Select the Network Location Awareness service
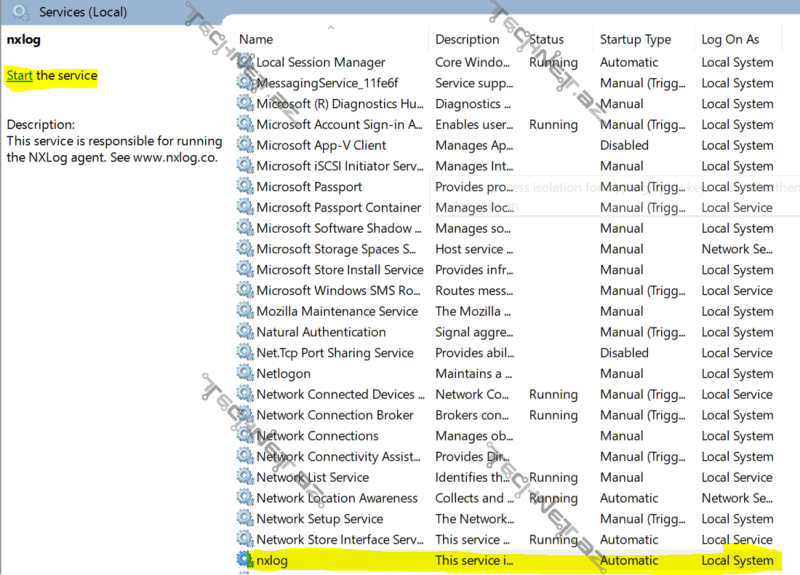800x575 pixels. (337, 498)
